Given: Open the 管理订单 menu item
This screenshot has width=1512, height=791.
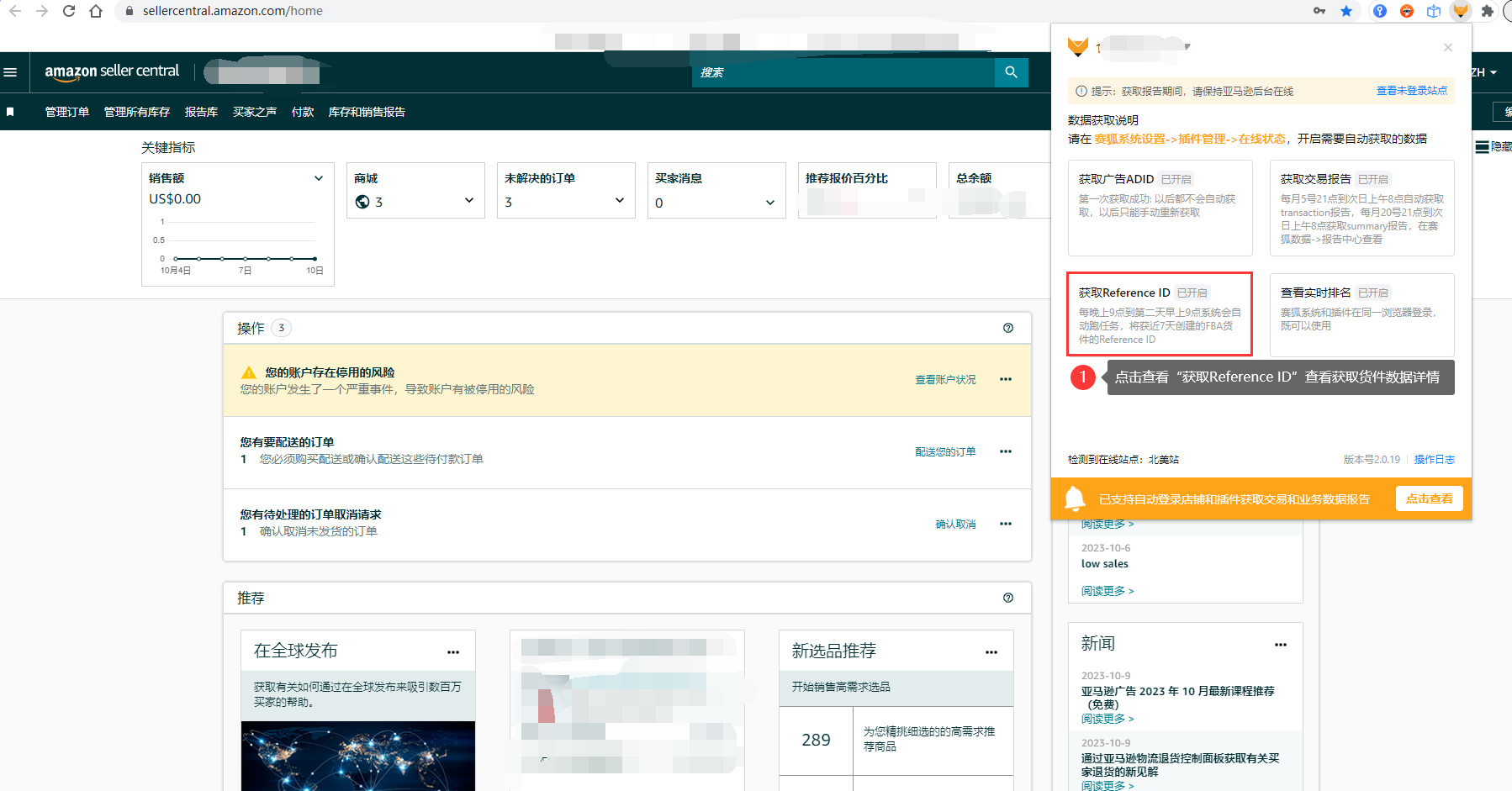Looking at the screenshot, I should pos(67,112).
